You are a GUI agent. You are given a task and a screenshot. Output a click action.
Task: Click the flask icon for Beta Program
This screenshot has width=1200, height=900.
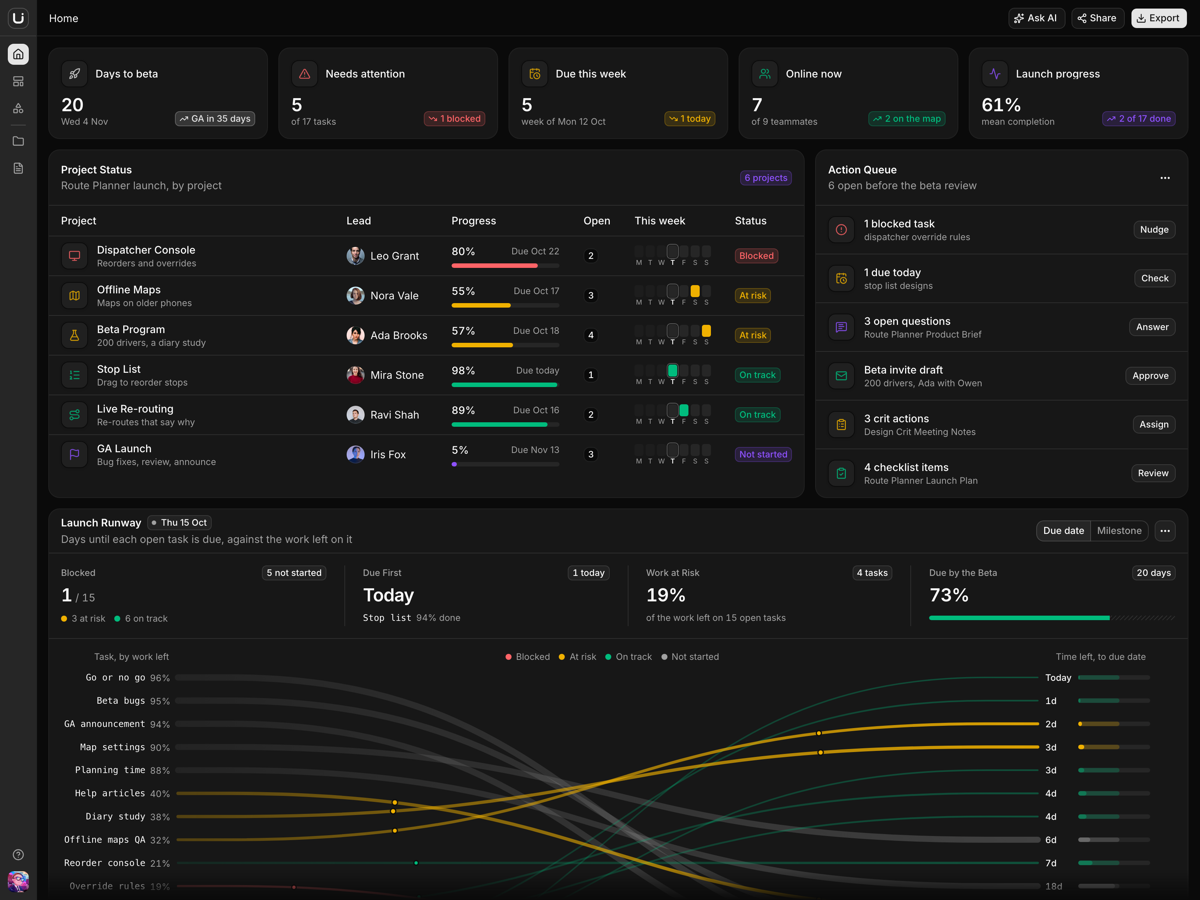pos(74,335)
